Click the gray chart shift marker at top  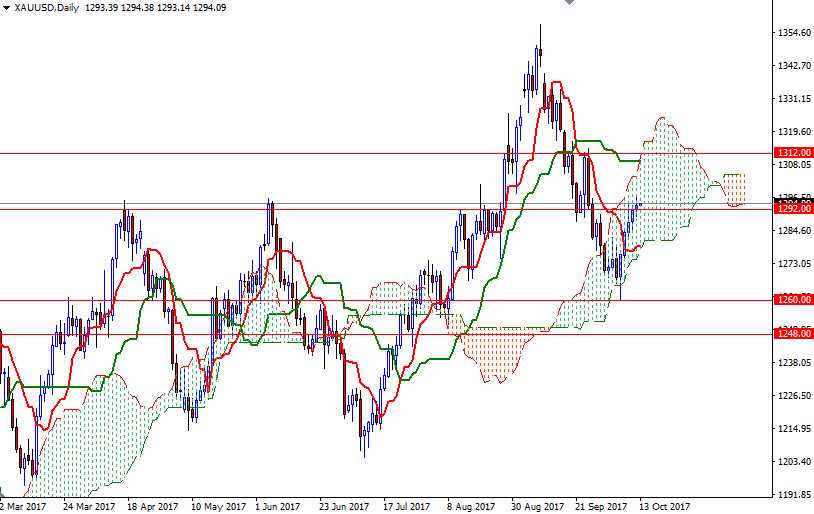[569, 2]
